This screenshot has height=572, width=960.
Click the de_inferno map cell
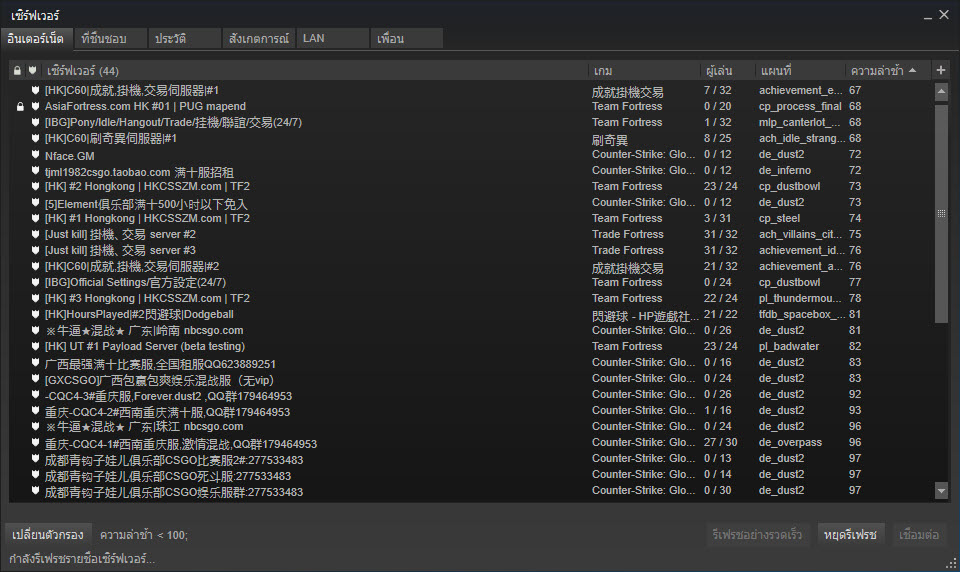click(x=785, y=170)
